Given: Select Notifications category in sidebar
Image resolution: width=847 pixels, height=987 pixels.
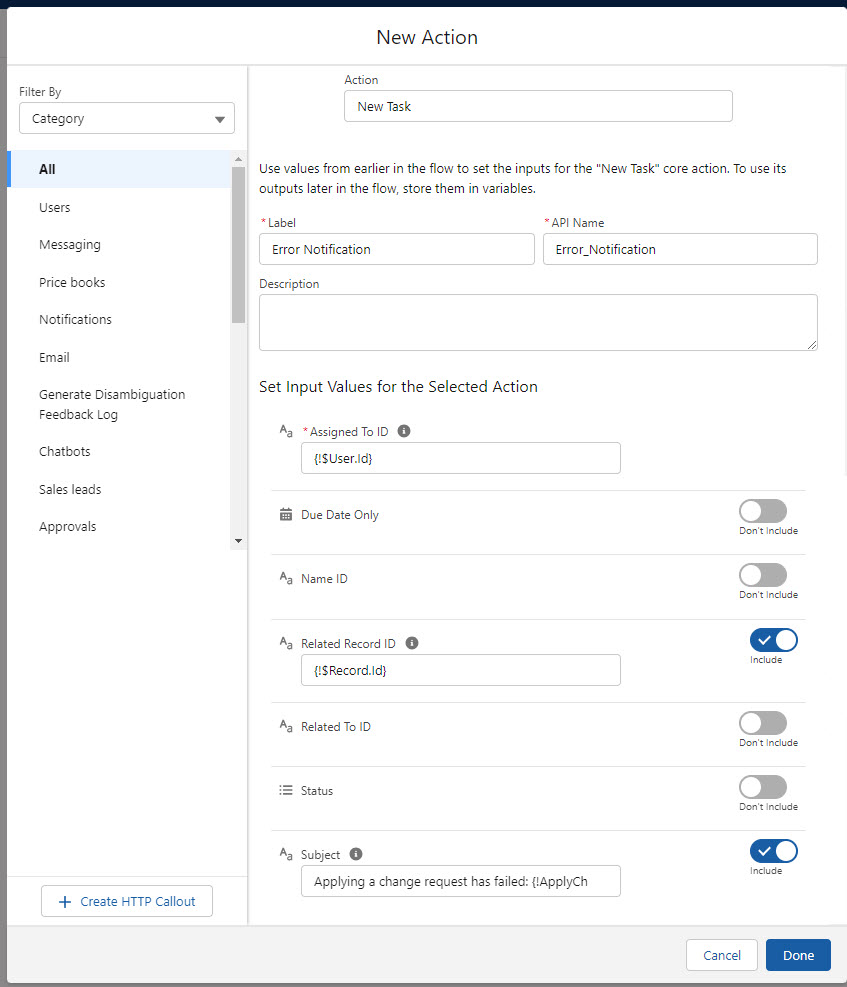Looking at the screenshot, I should tap(76, 319).
